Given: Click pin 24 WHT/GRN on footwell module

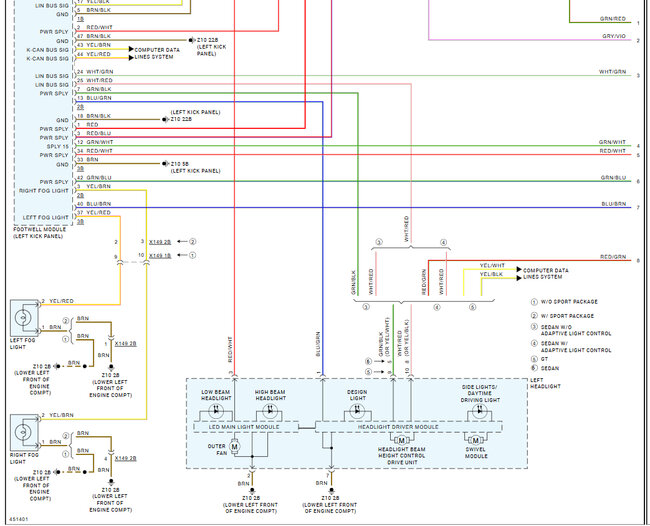Looking at the screenshot, I should coord(95,71).
